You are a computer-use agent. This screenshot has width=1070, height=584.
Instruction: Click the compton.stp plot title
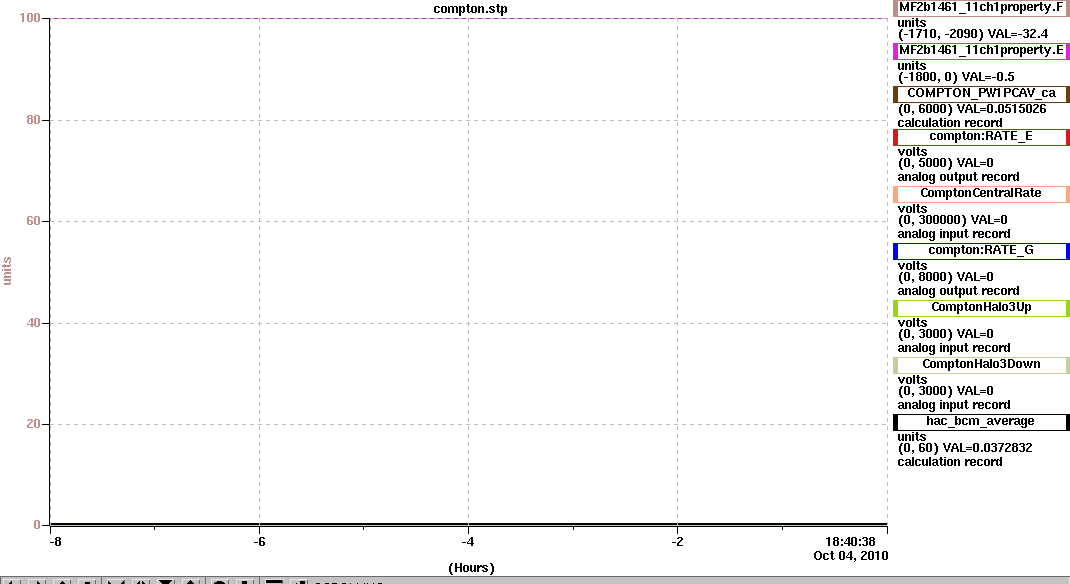[470, 9]
